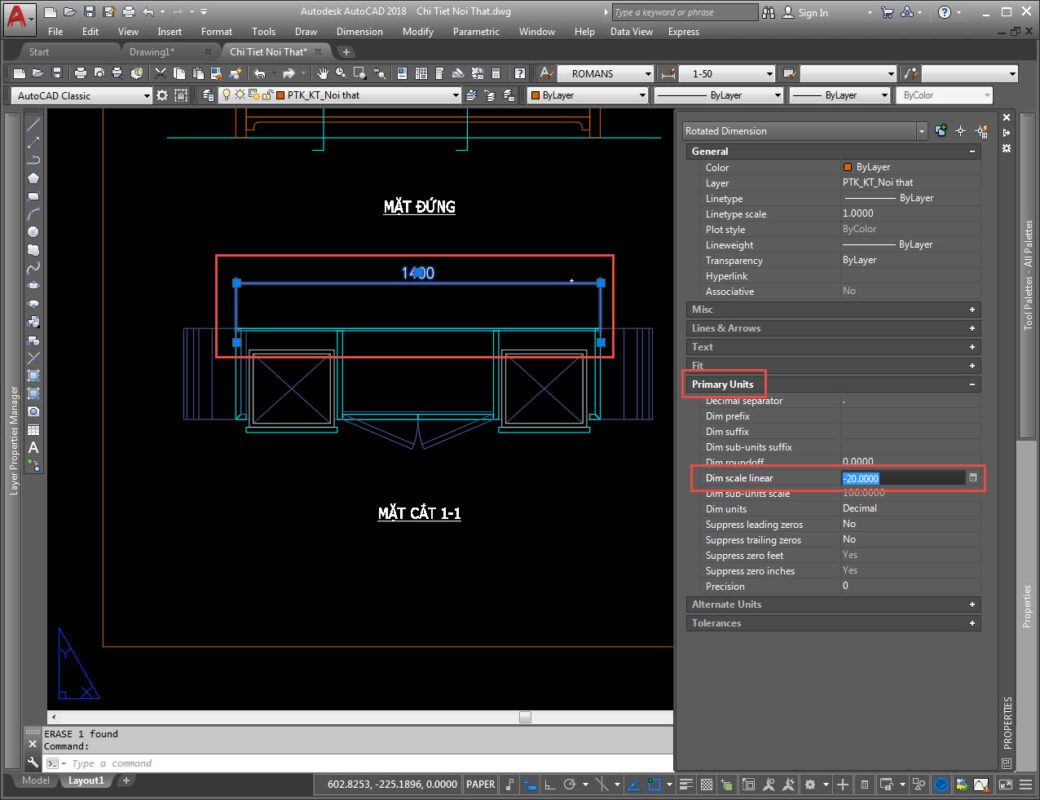Toggle PAPER space button in status bar
The image size is (1040, 800).
pyautogui.click(x=480, y=784)
